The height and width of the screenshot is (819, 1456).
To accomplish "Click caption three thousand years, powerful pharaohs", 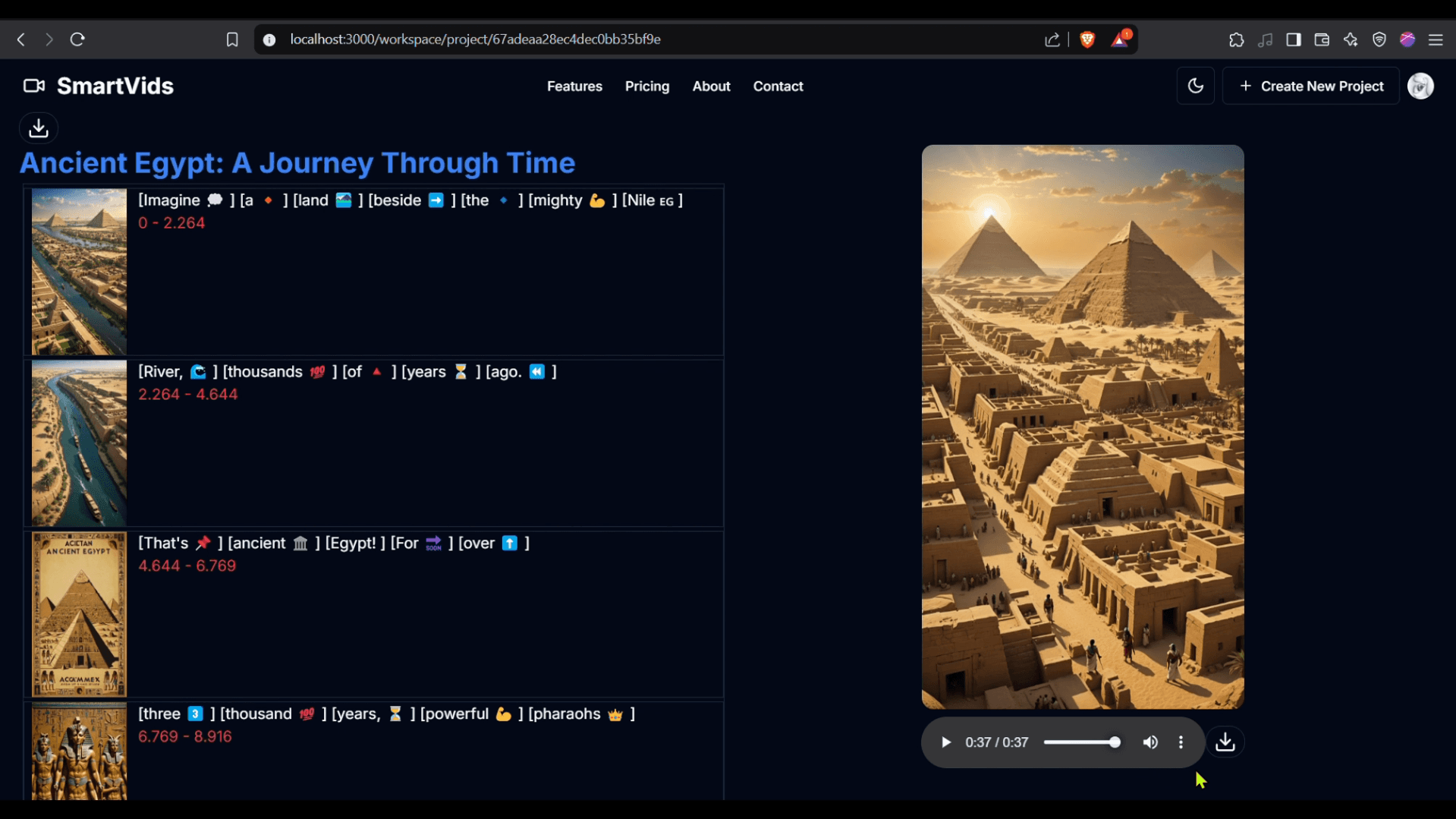I will [387, 714].
